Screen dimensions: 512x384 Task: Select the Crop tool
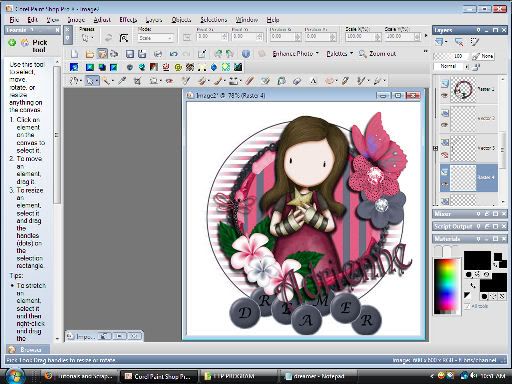137,80
